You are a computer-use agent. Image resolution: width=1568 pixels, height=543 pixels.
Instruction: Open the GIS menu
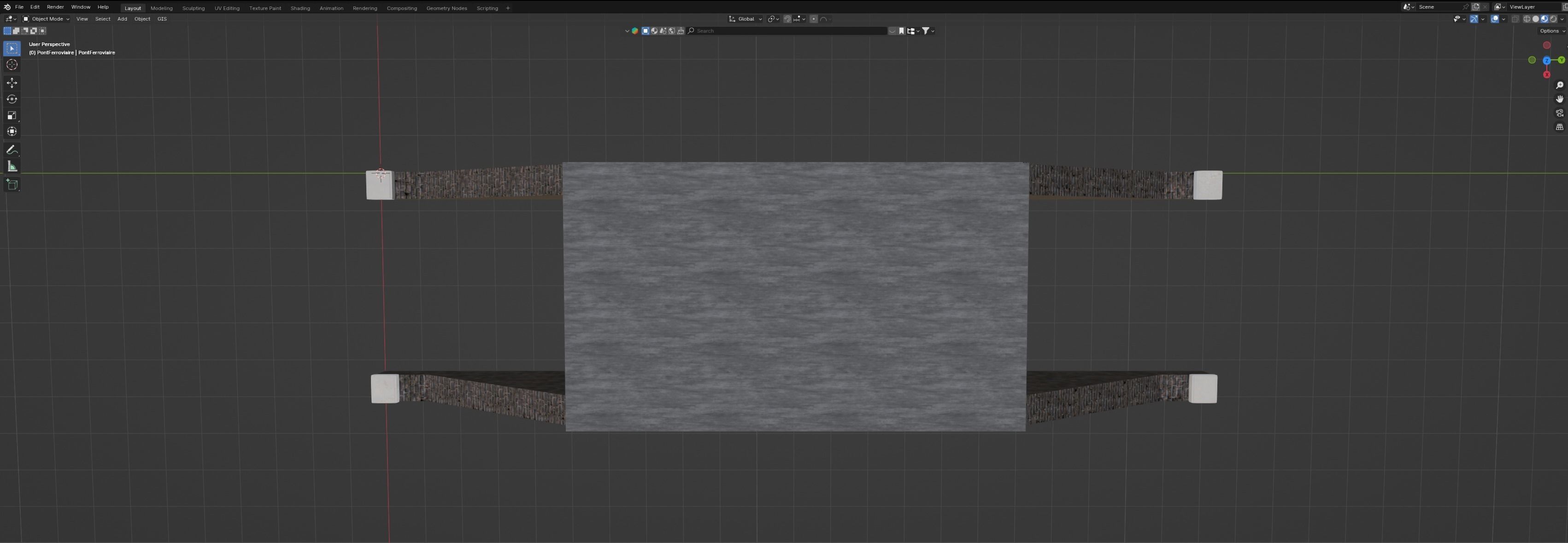click(x=162, y=19)
